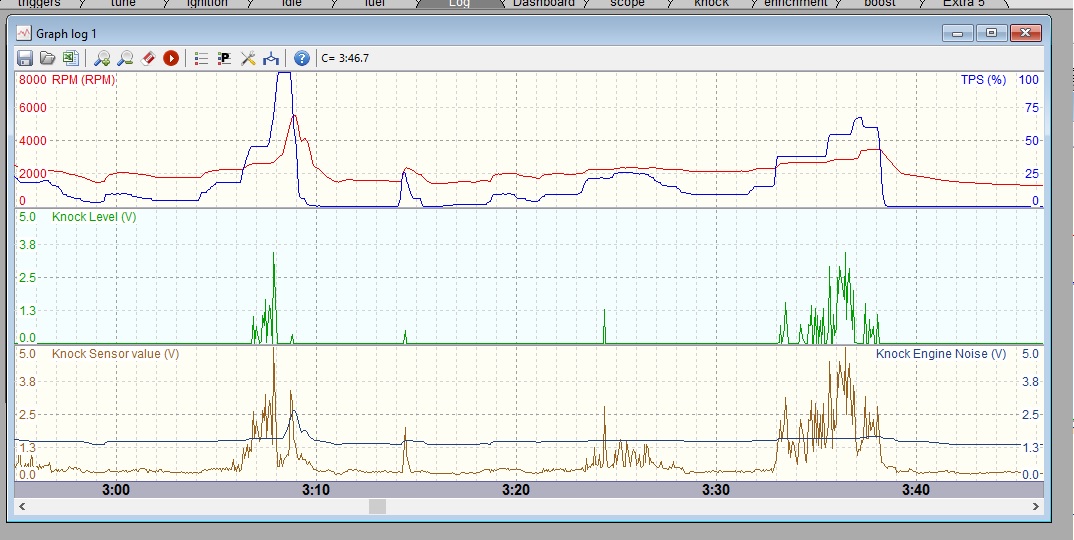Click the parameters 'P' list icon
This screenshot has height=540, width=1074.
pos(224,58)
